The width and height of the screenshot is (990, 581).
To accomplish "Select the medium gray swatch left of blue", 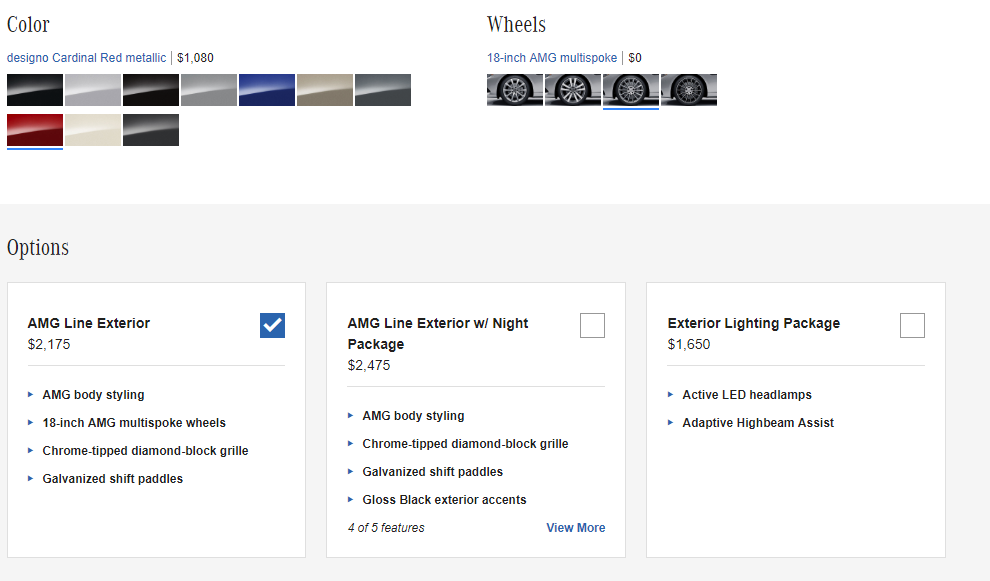I will tap(209, 90).
